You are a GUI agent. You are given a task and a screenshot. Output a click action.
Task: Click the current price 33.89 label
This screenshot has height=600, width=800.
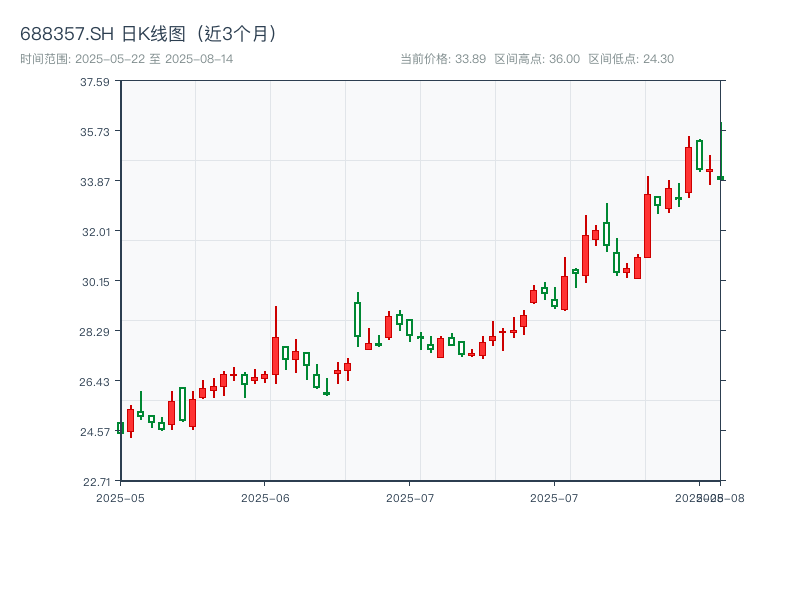pyautogui.click(x=443, y=59)
